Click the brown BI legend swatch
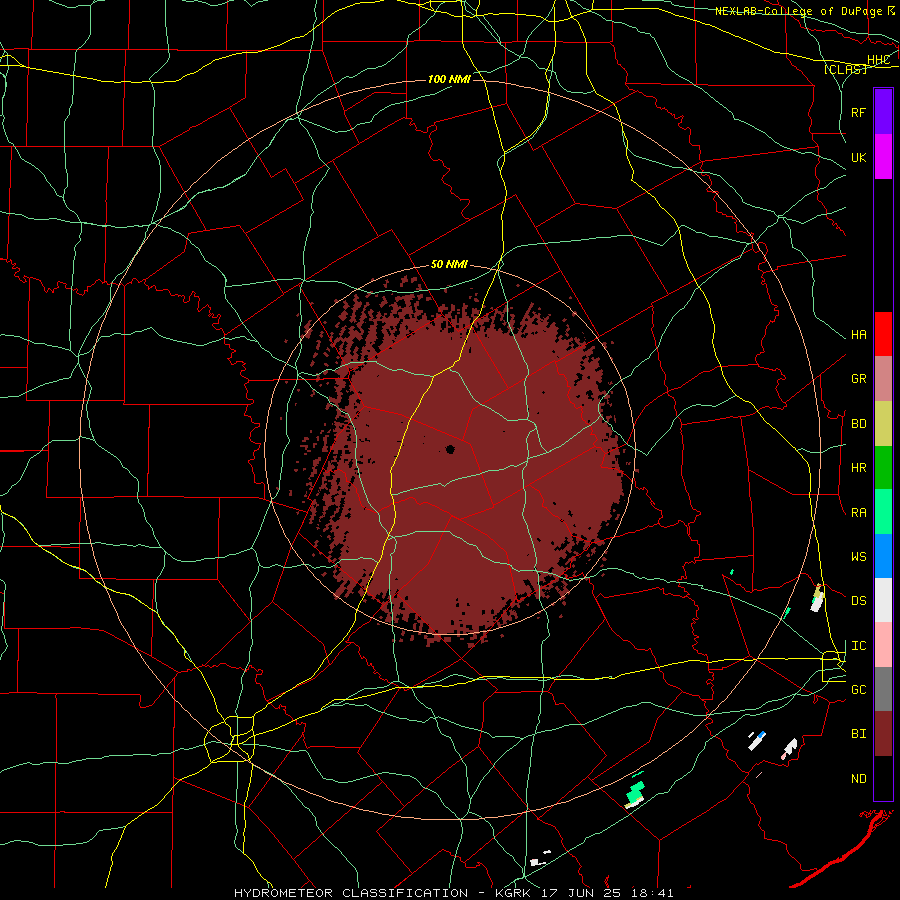The image size is (900, 900). point(883,734)
